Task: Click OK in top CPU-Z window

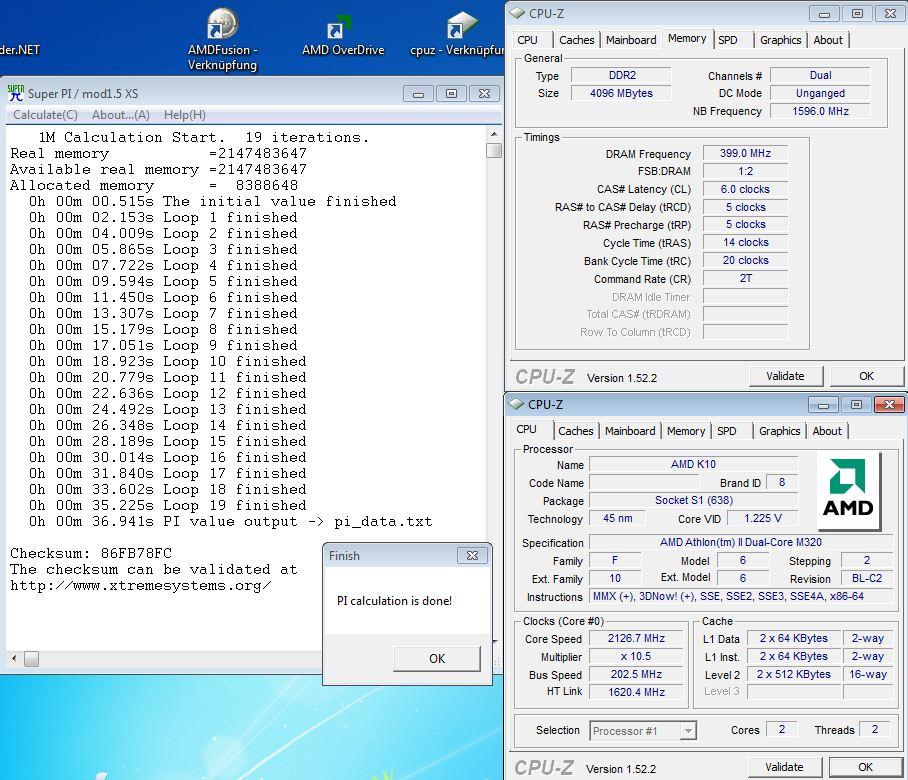Action: coord(866,376)
